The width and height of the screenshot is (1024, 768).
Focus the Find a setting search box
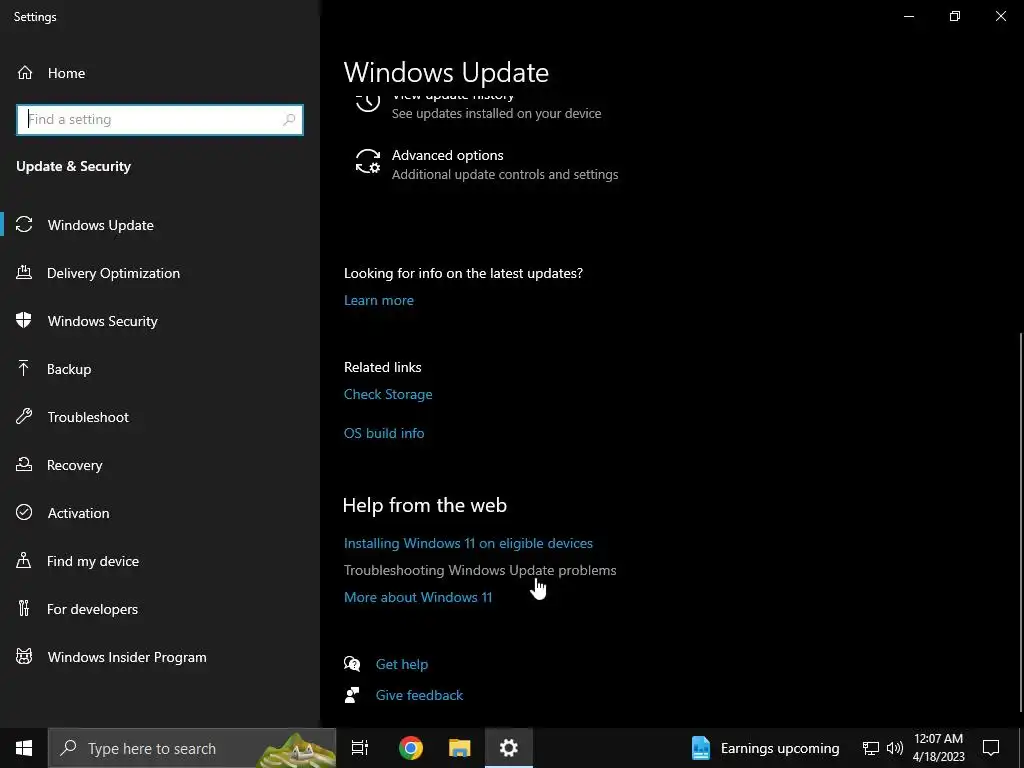click(160, 120)
